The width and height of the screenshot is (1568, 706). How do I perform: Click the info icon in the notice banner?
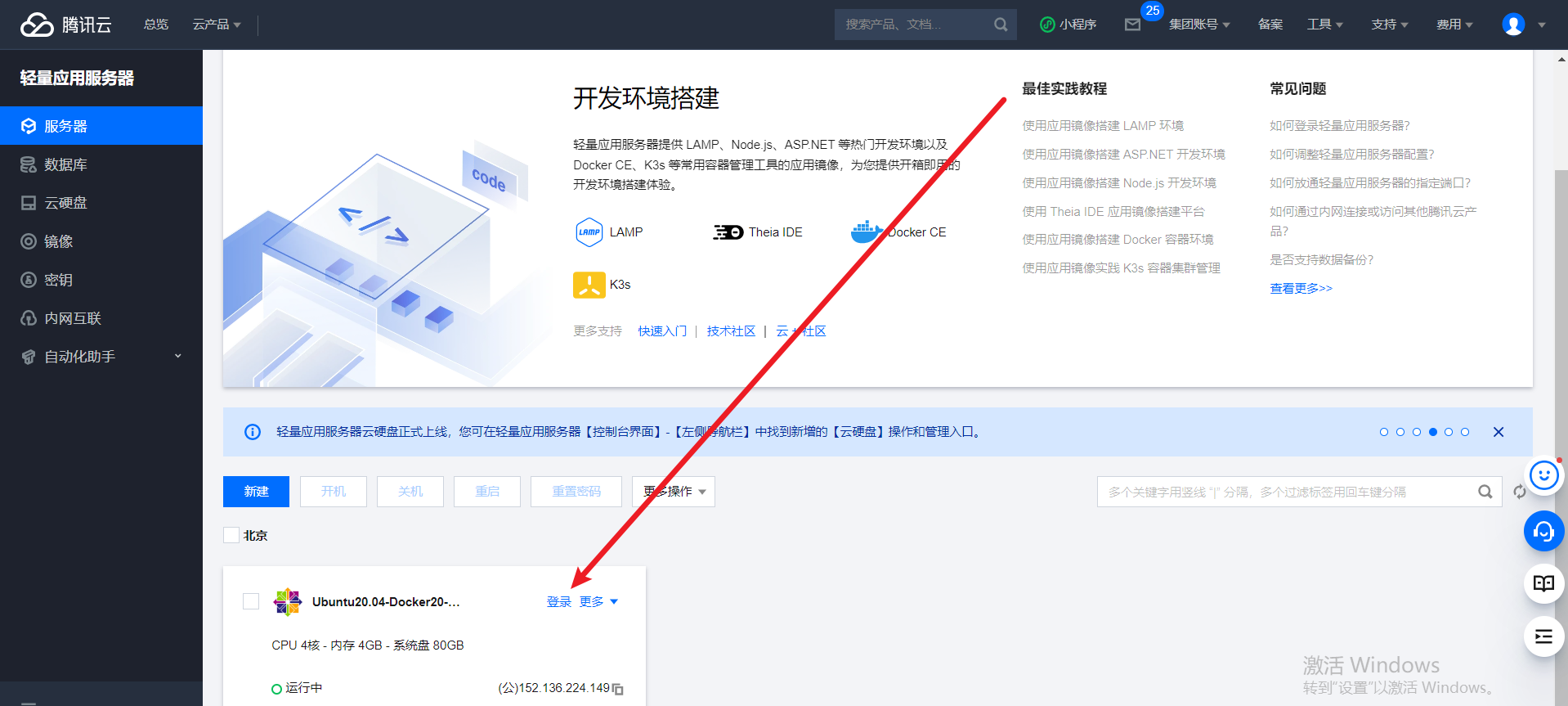tap(253, 432)
